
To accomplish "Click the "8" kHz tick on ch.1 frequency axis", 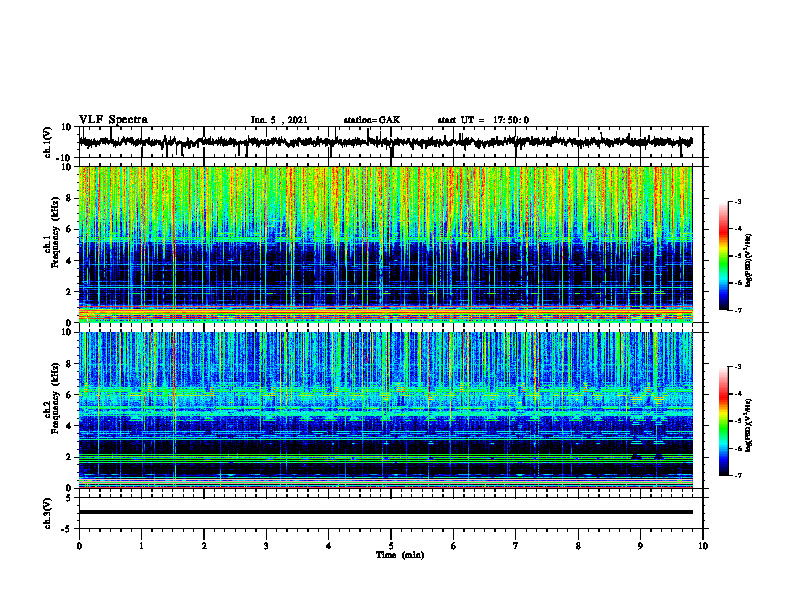I will [x=70, y=198].
